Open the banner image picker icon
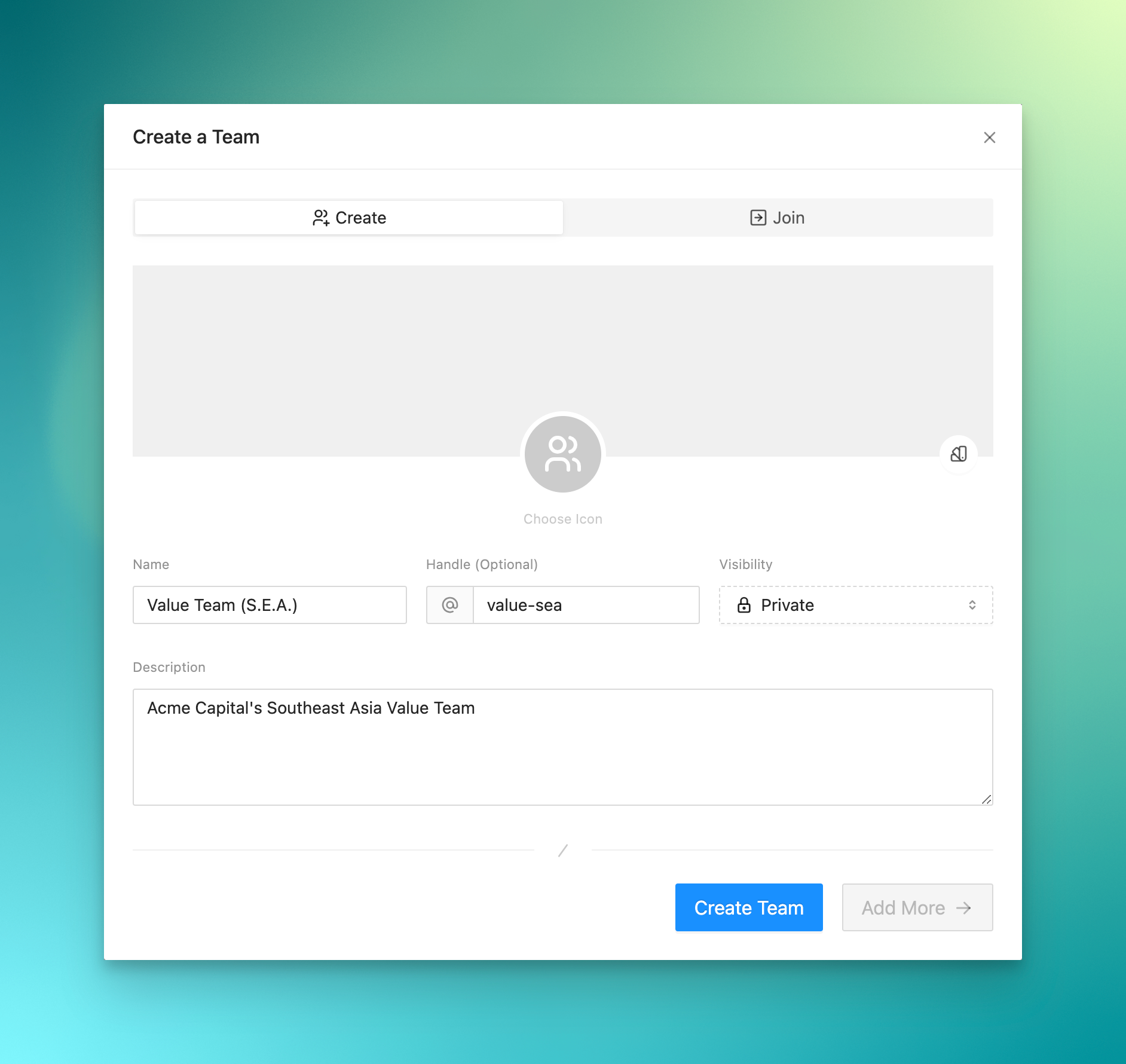The width and height of the screenshot is (1126, 1064). click(x=958, y=454)
